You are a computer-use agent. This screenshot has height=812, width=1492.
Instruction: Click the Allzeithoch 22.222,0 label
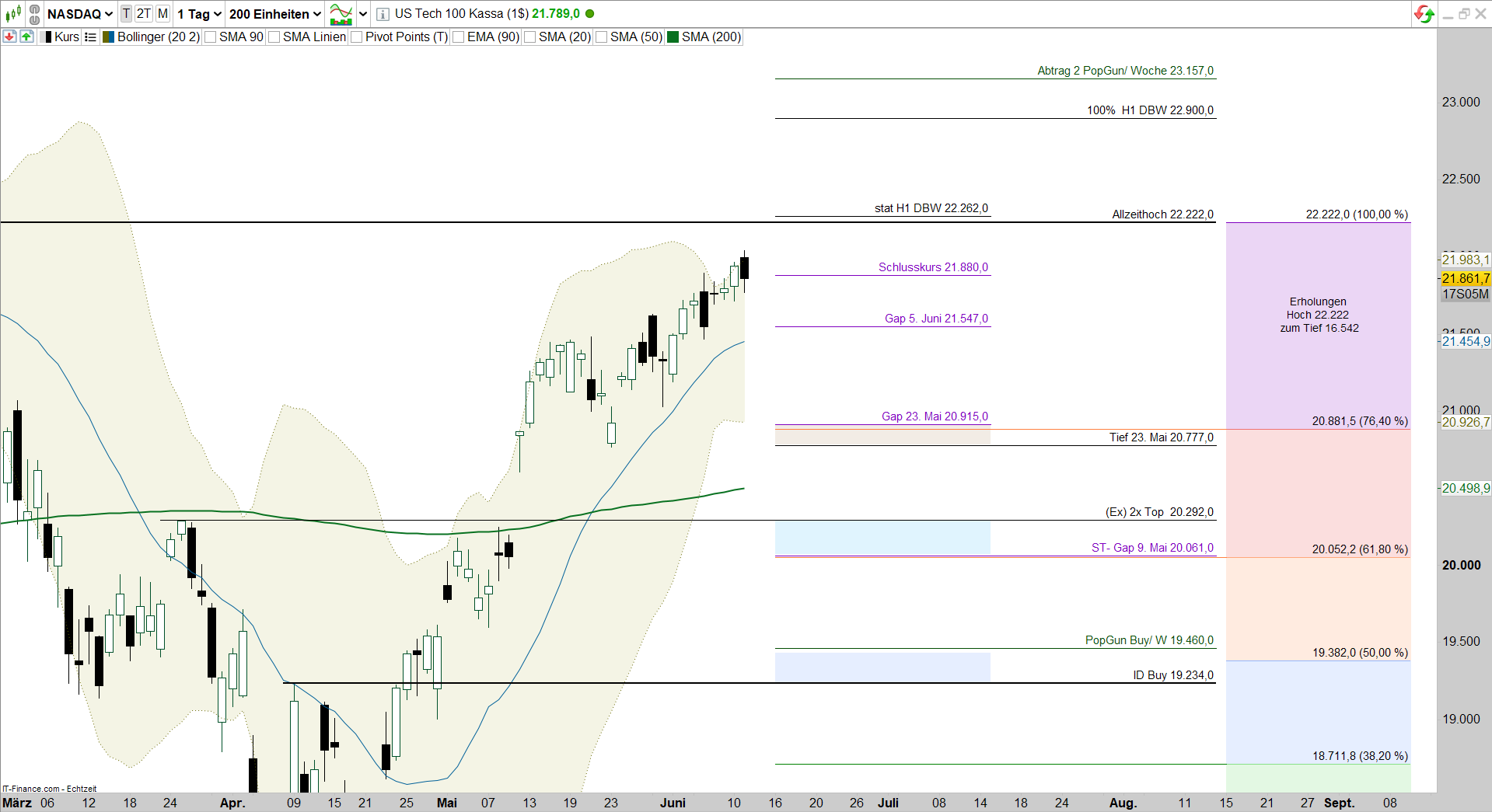click(1162, 214)
